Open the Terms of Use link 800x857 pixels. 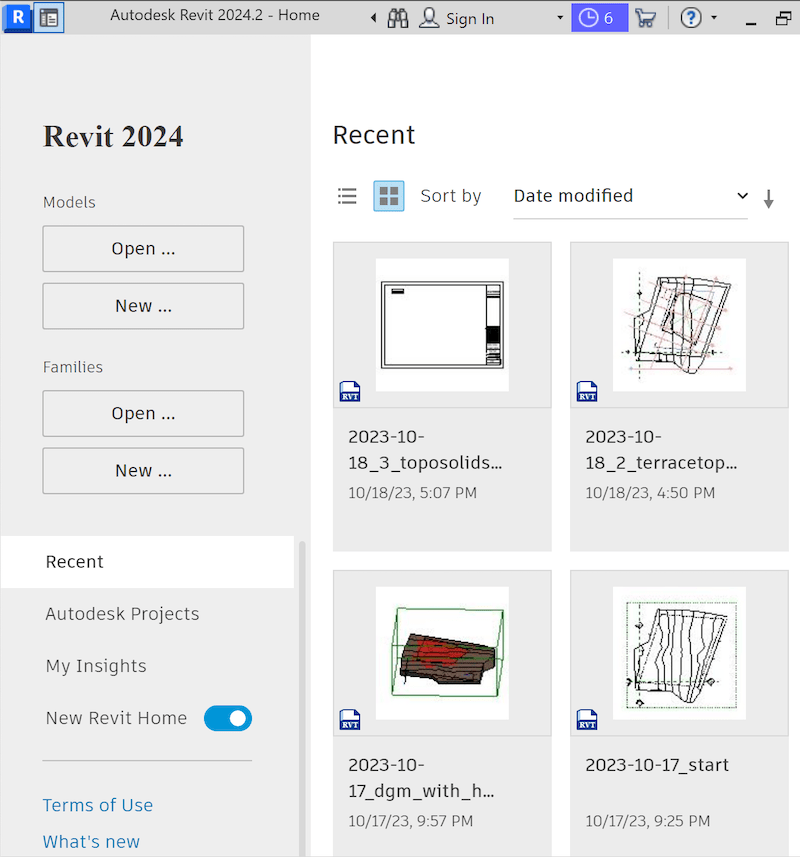(97, 805)
